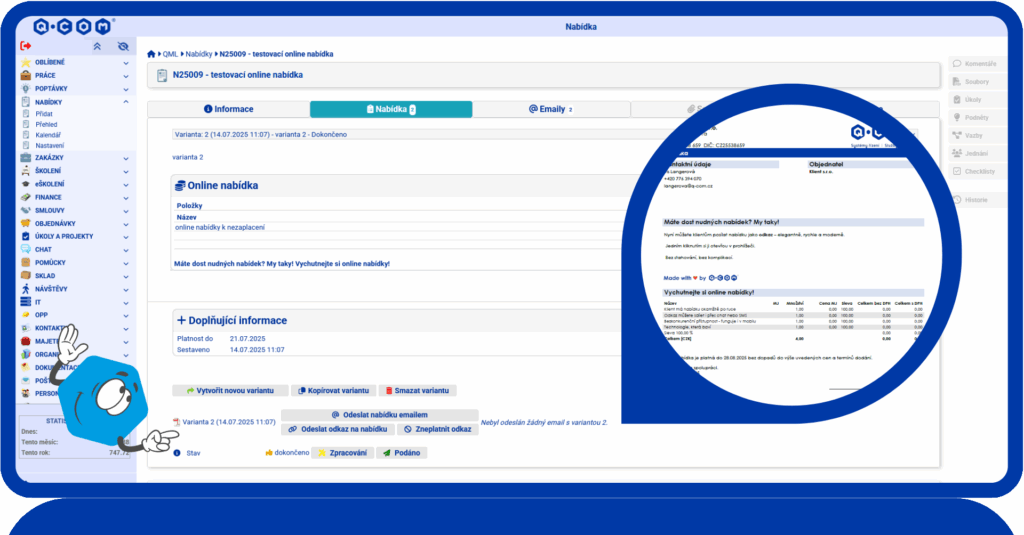Click QML in the breadcrumb
The width and height of the screenshot is (1024, 535).
pyautogui.click(x=170, y=54)
